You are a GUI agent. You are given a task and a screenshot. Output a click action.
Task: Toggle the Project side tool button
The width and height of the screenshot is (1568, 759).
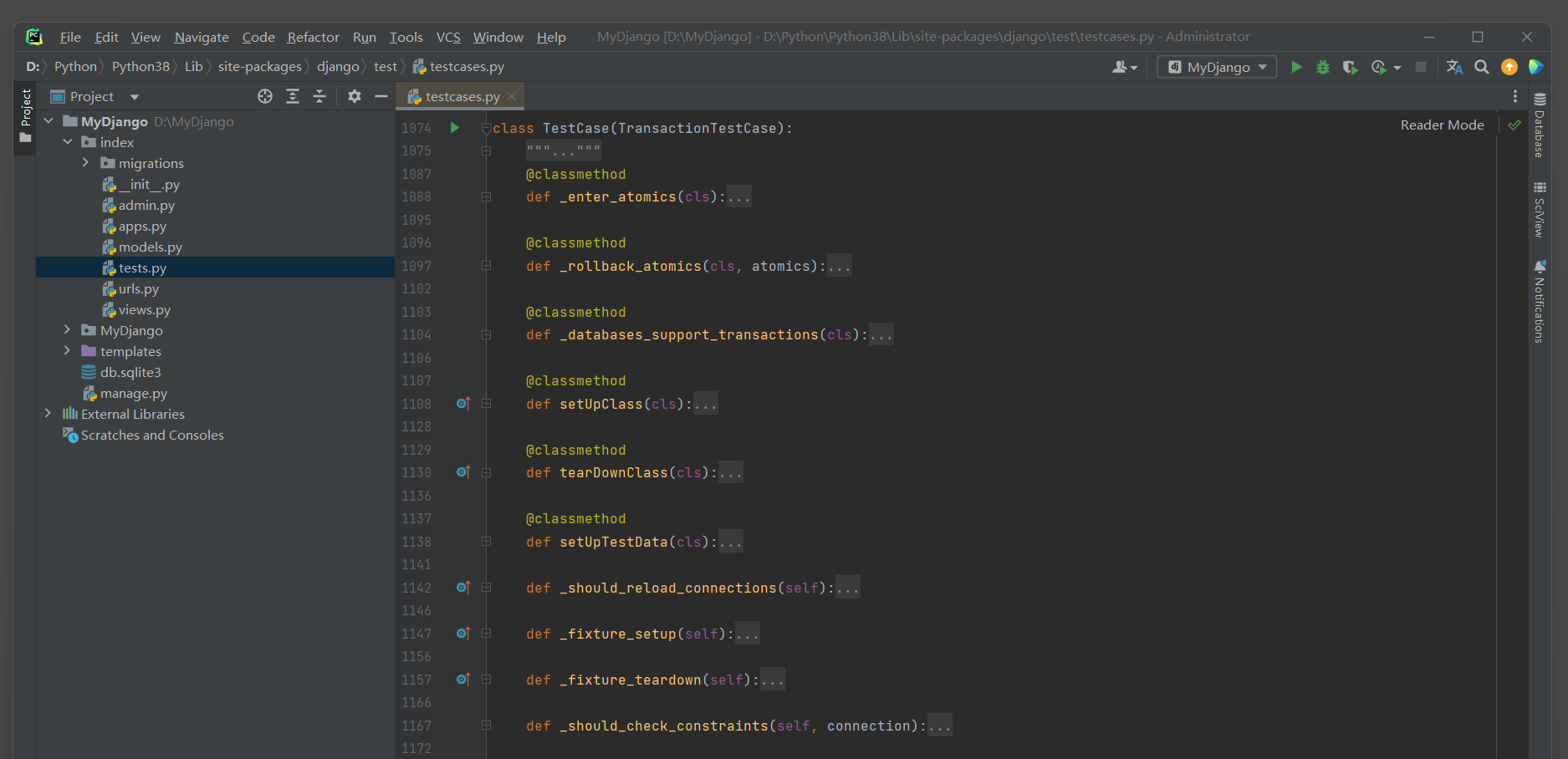click(25, 116)
